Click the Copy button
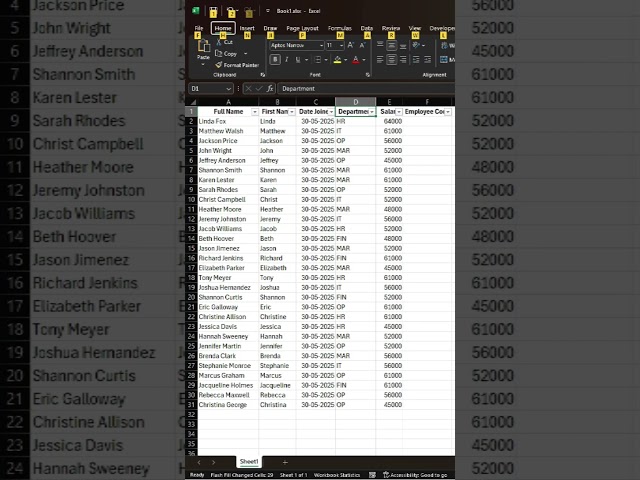Viewport: 640px width, 480px height. pyautogui.click(x=227, y=53)
